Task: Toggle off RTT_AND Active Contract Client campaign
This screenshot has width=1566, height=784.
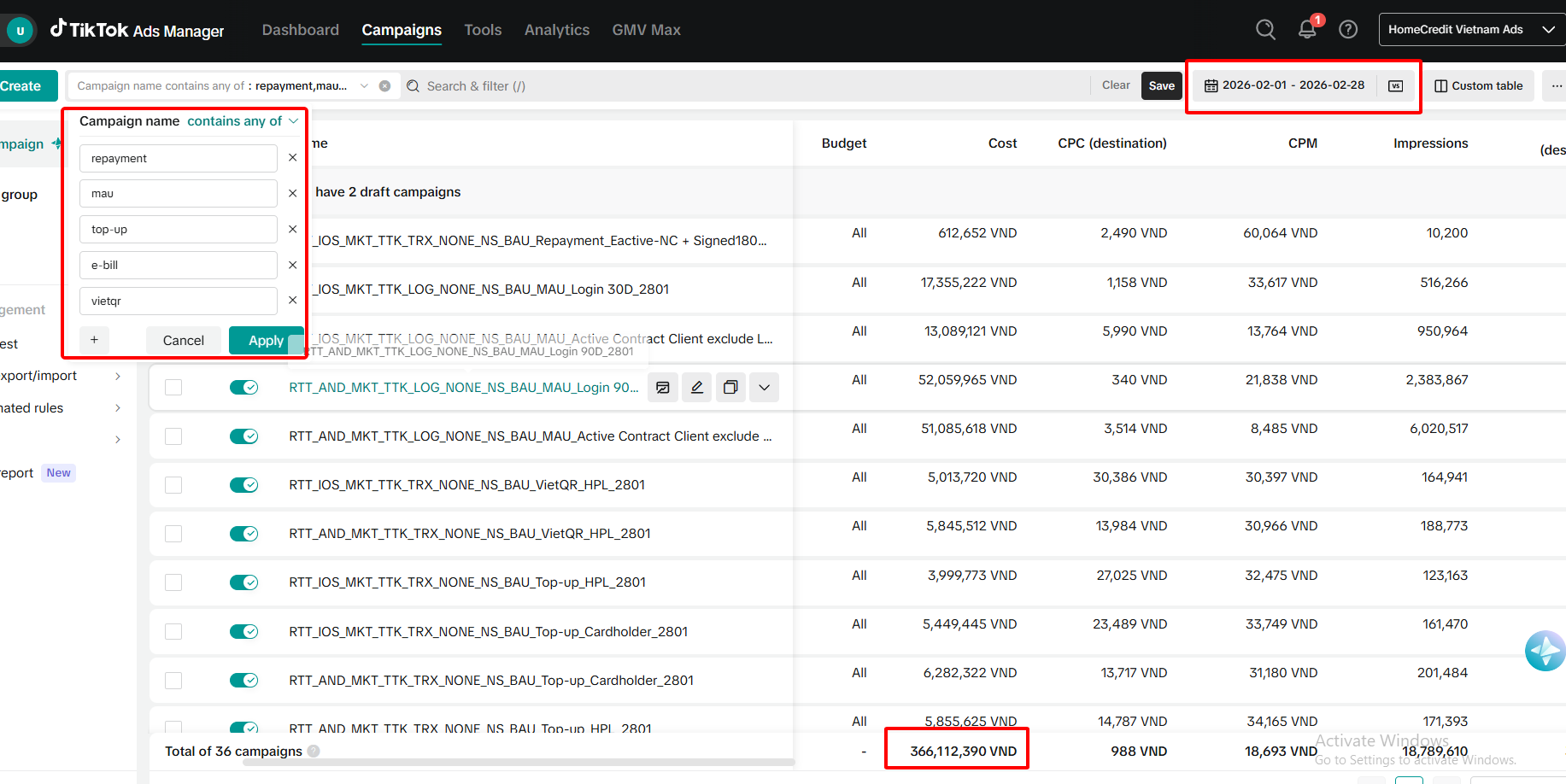Action: (x=243, y=436)
